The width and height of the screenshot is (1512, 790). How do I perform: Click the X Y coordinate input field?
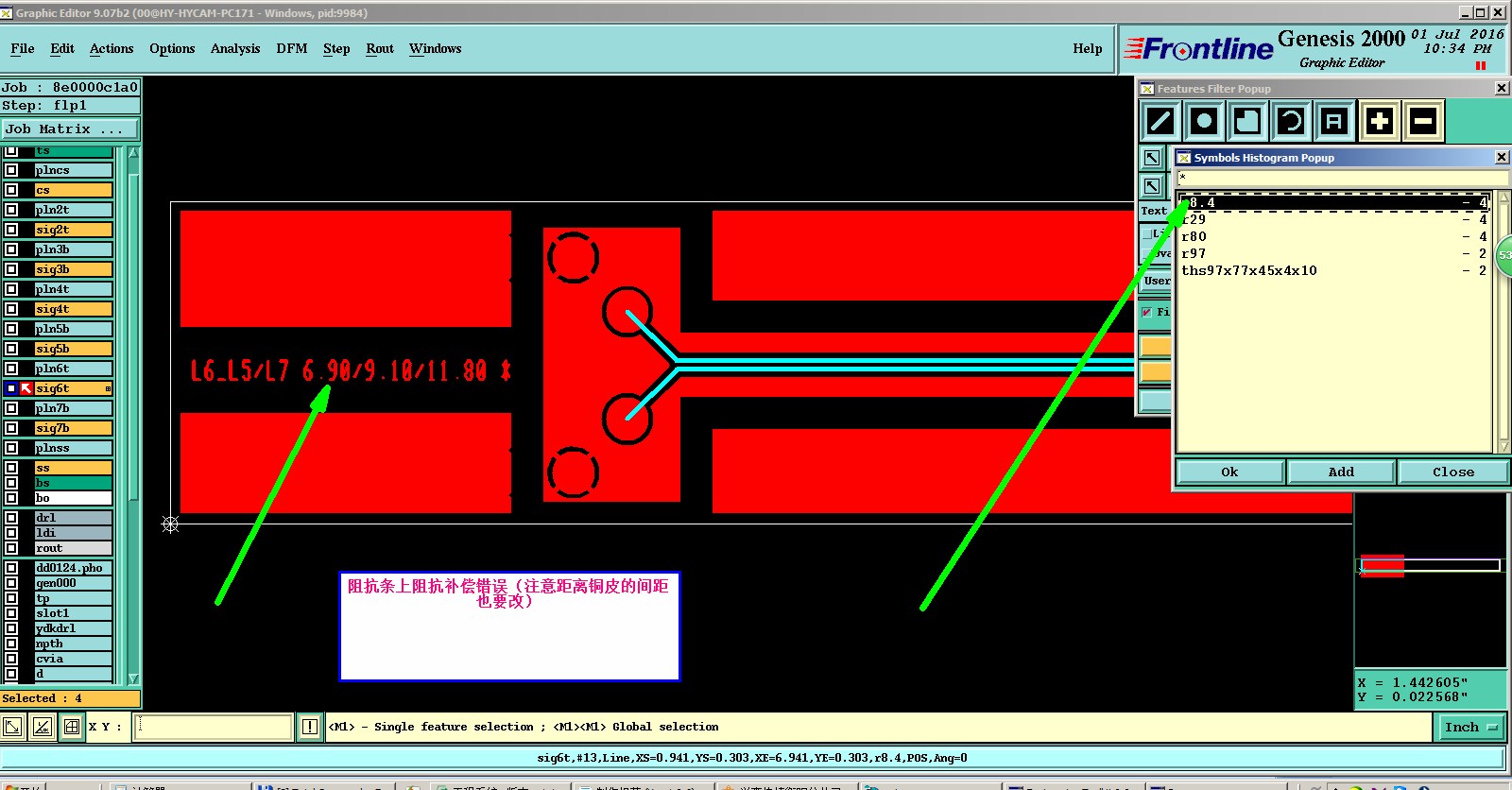213,727
